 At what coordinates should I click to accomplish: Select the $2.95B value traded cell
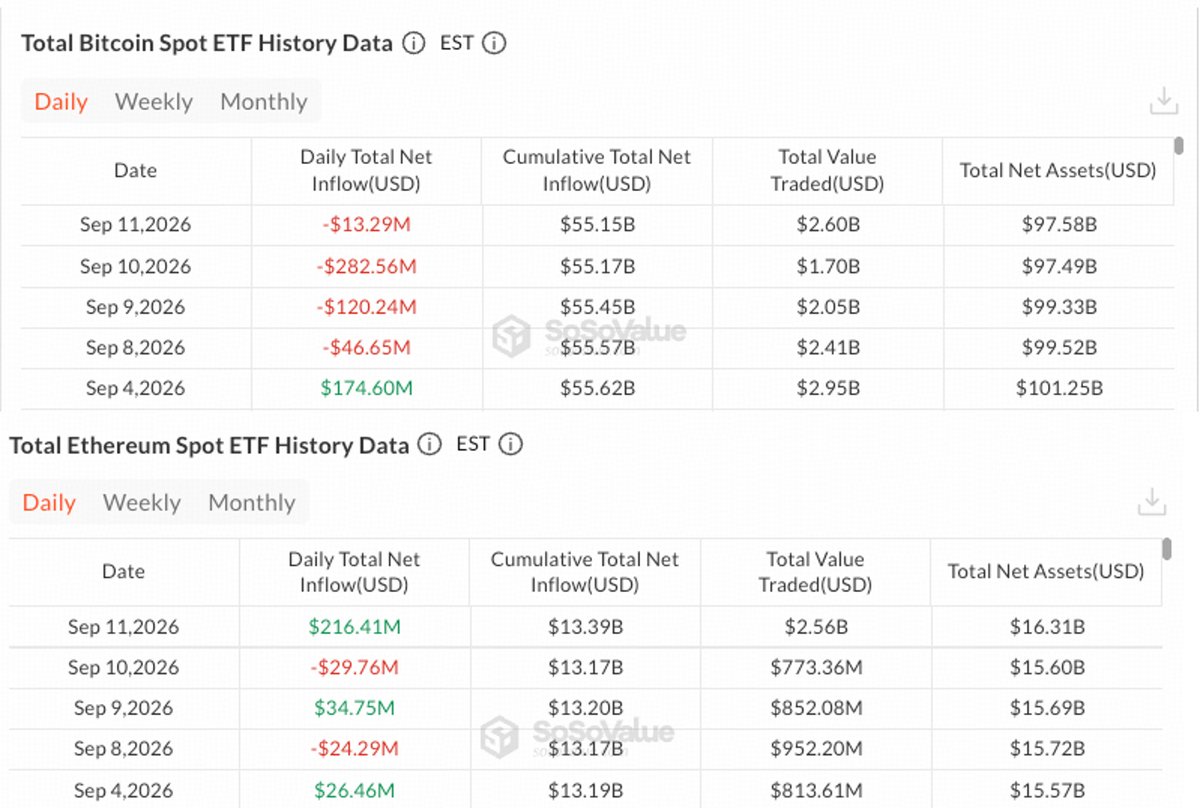click(x=828, y=388)
